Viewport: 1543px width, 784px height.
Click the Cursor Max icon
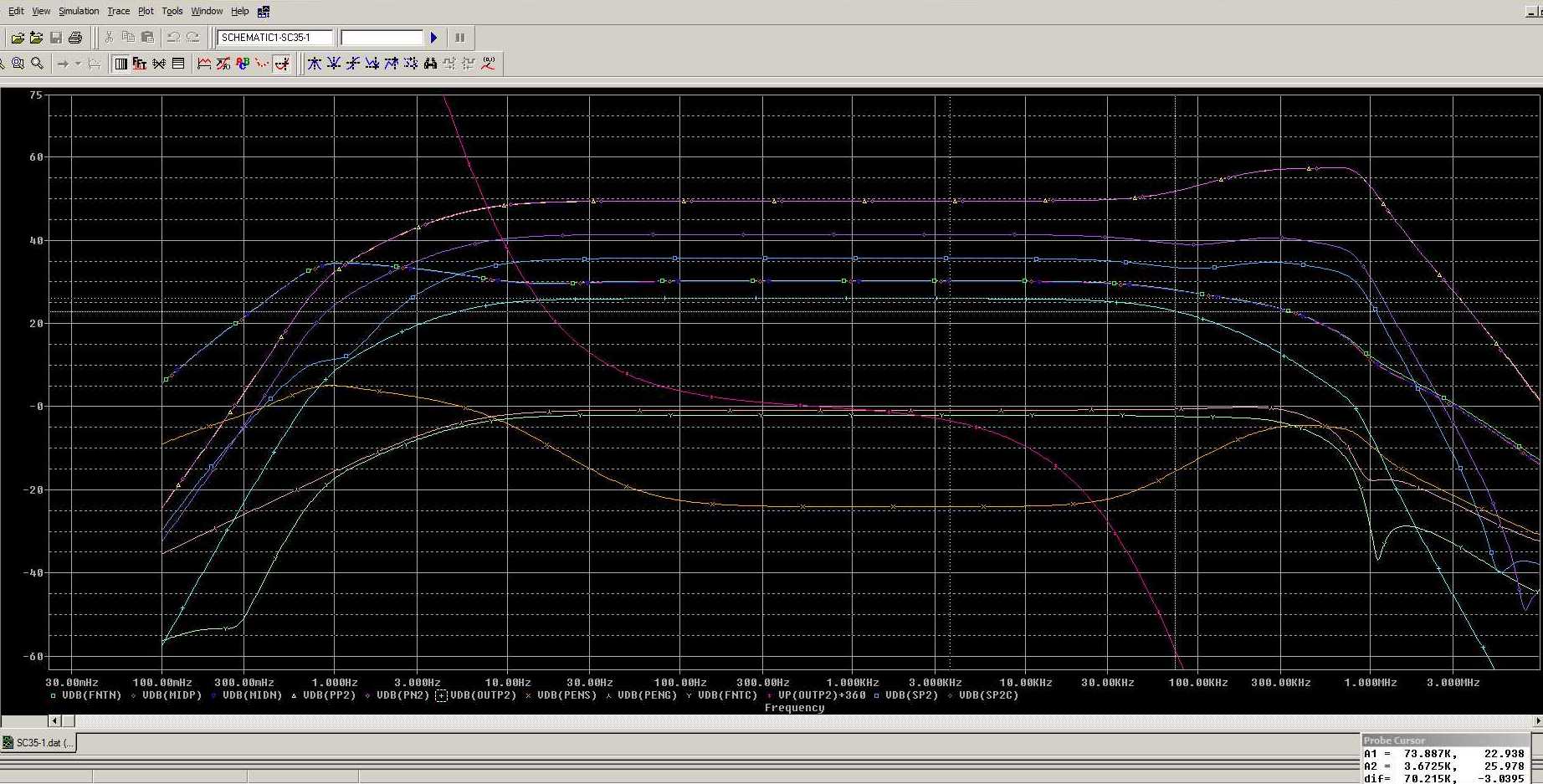[x=391, y=64]
